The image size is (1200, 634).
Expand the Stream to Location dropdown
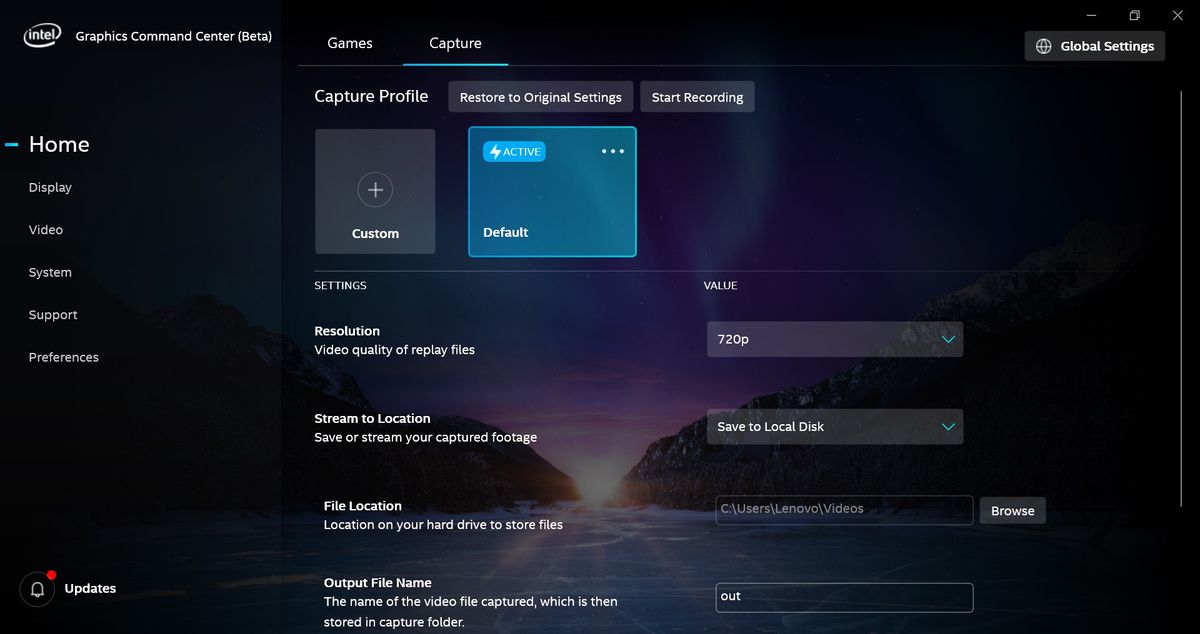pyautogui.click(x=835, y=426)
